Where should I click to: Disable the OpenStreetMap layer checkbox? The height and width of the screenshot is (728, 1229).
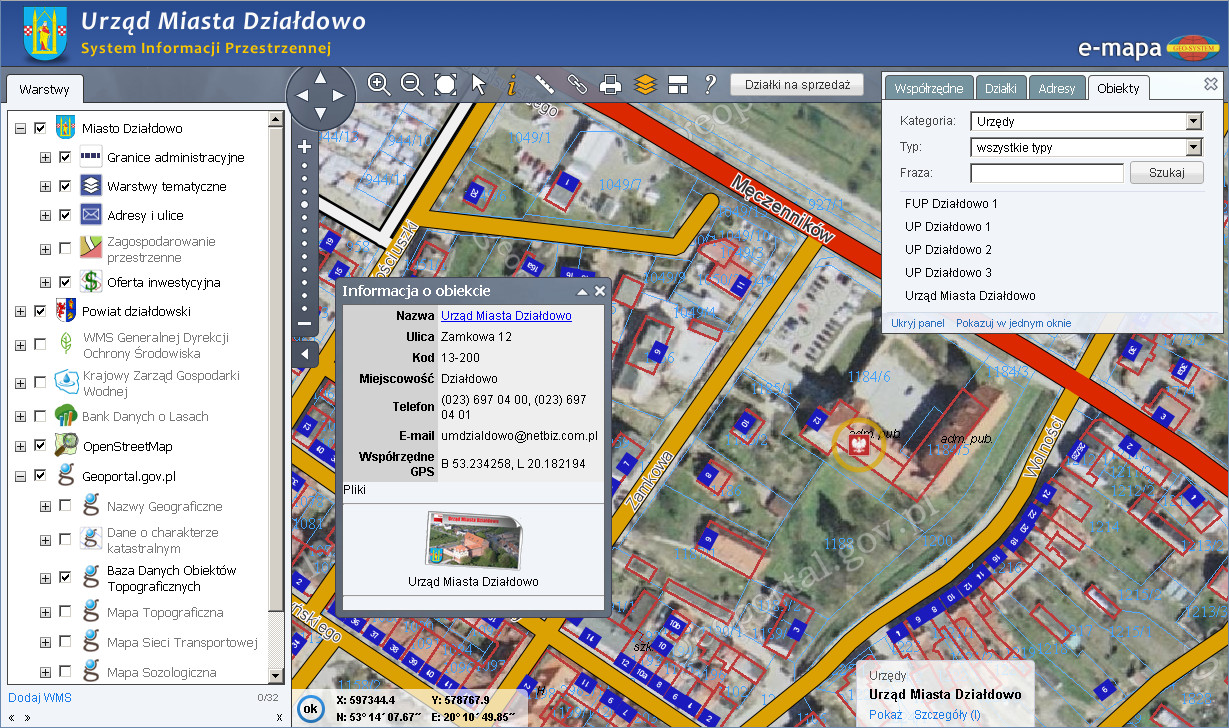tap(40, 445)
